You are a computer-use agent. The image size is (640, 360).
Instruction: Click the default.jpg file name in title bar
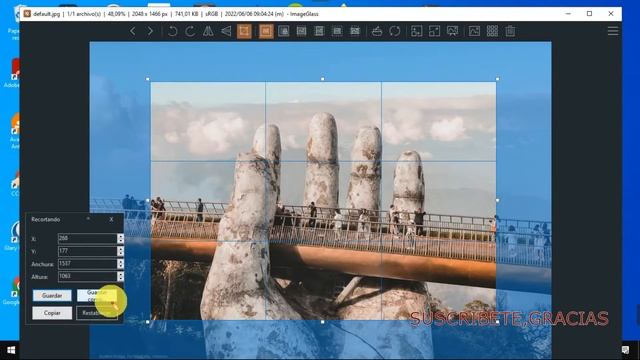coord(46,14)
